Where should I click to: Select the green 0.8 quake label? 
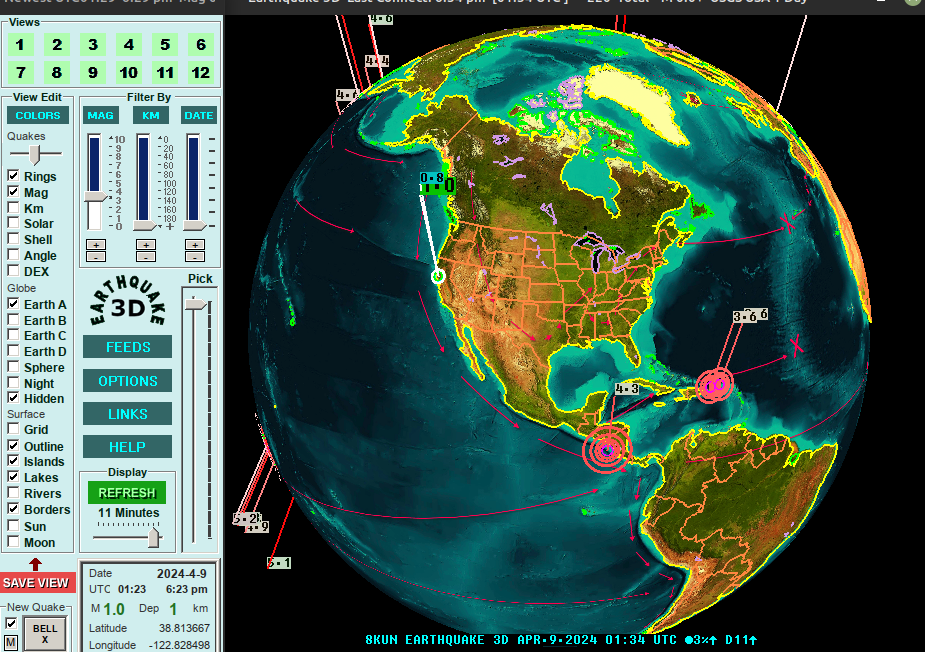[x=432, y=178]
